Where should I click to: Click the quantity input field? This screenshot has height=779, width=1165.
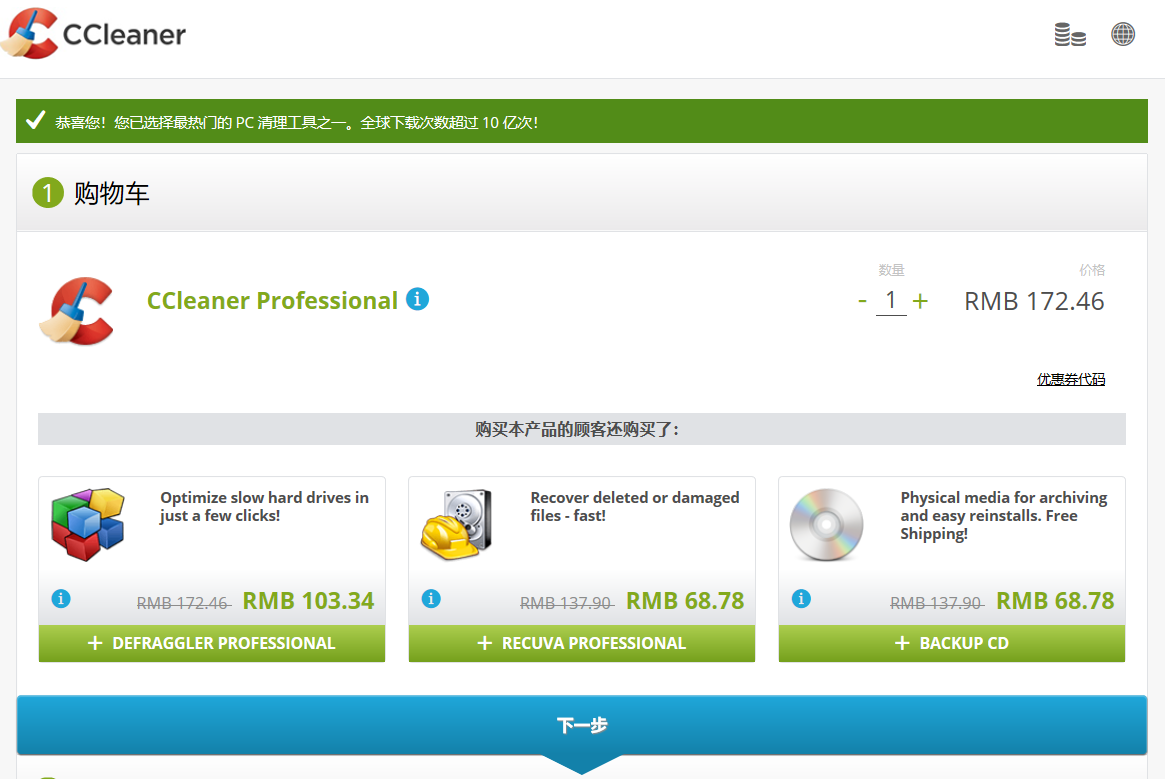(891, 301)
